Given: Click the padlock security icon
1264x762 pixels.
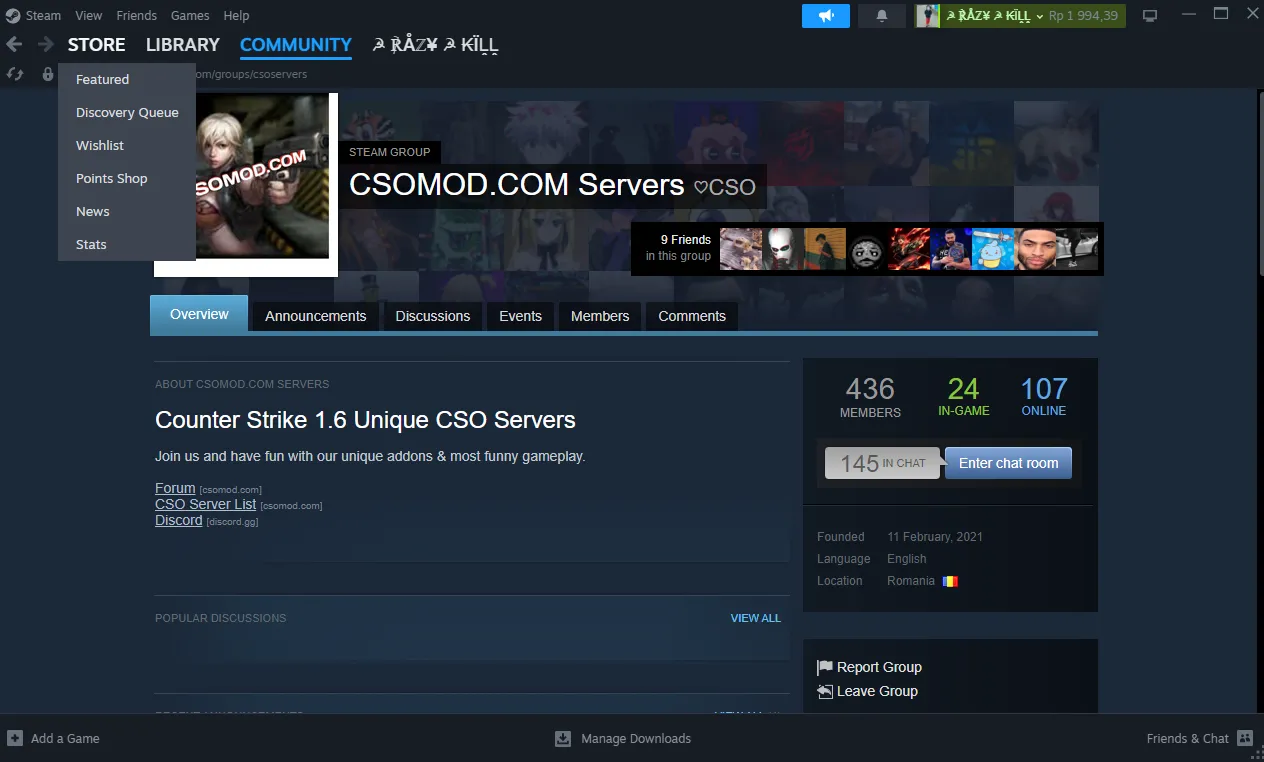Looking at the screenshot, I should [47, 74].
